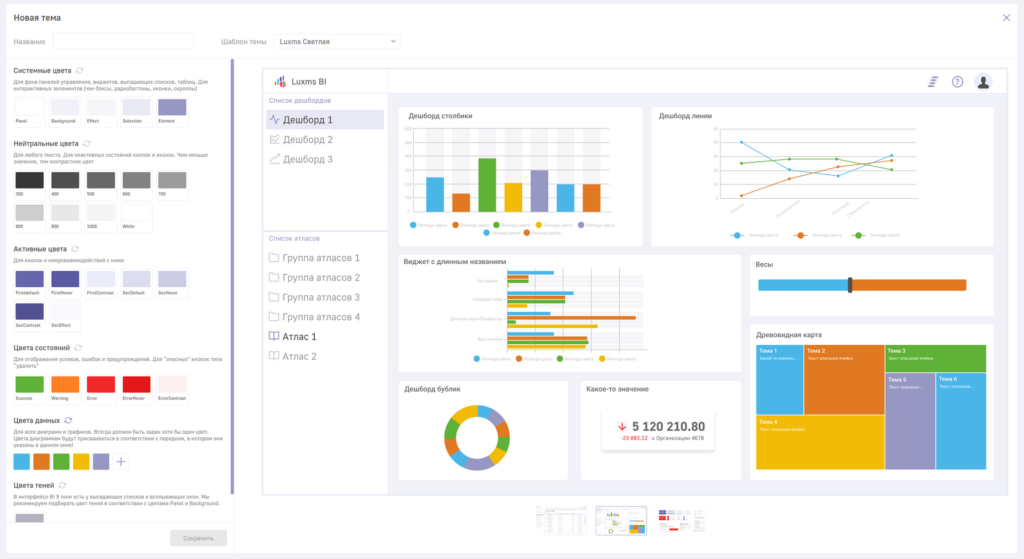Click the pulse icon beside Дешборд 1
Image resolution: width=1024 pixels, height=559 pixels.
[x=275, y=120]
